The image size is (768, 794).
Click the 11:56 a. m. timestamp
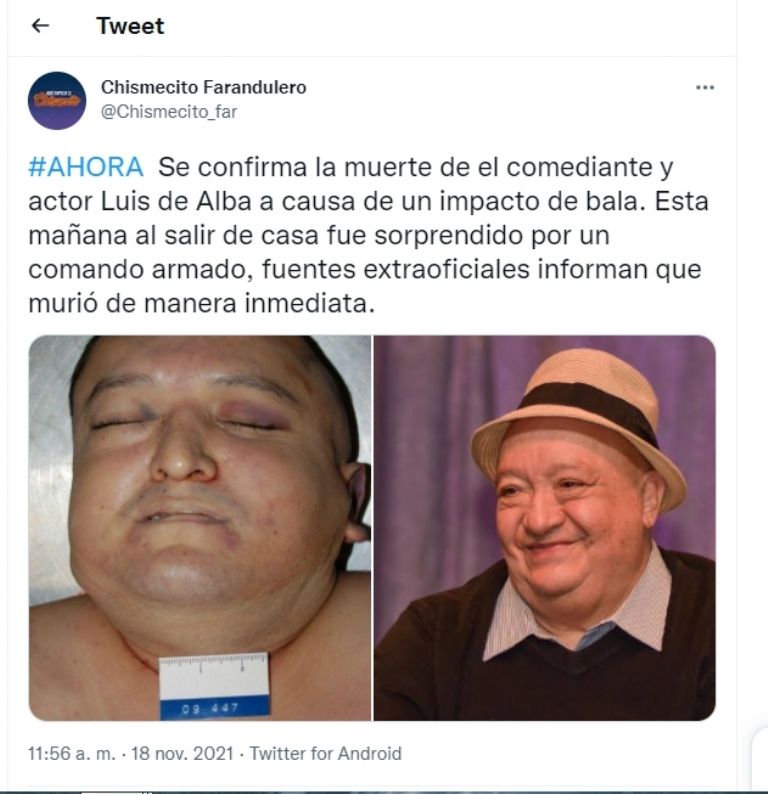[x=71, y=753]
